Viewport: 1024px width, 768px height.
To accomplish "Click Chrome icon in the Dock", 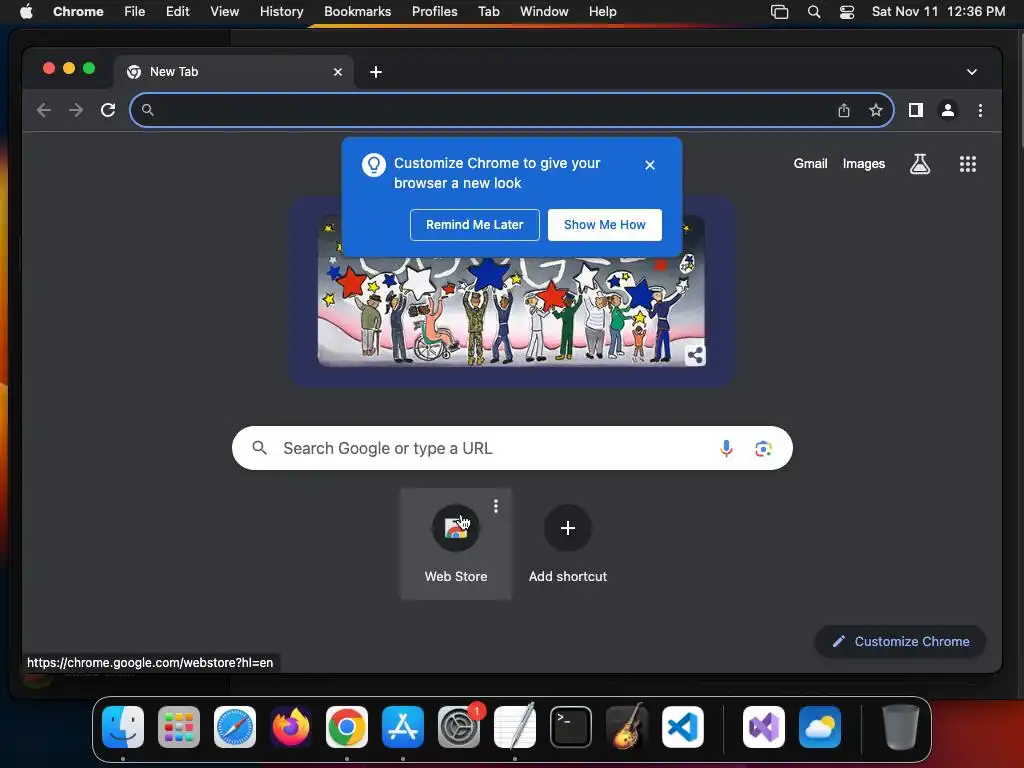I will coord(347,727).
